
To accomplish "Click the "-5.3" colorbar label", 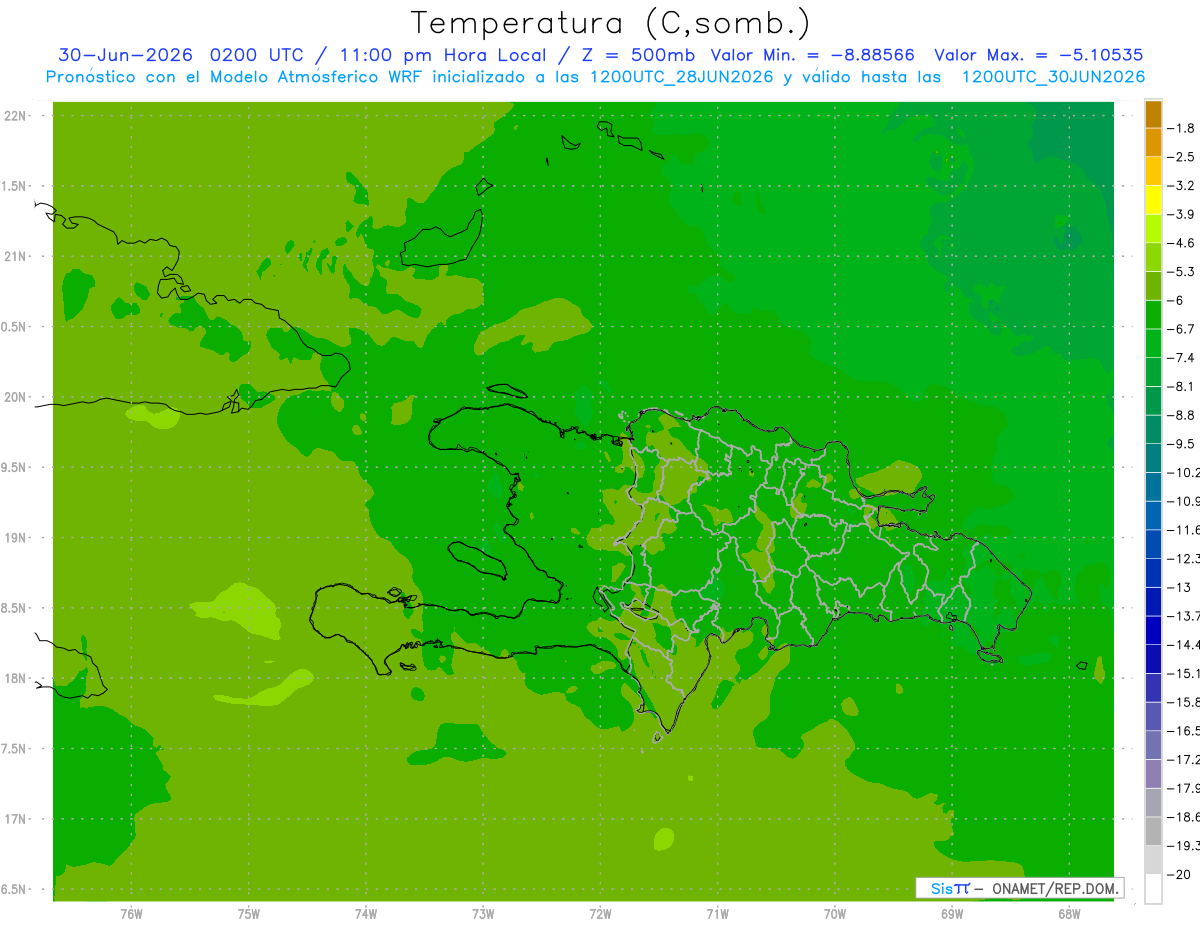I will 1181,272.
